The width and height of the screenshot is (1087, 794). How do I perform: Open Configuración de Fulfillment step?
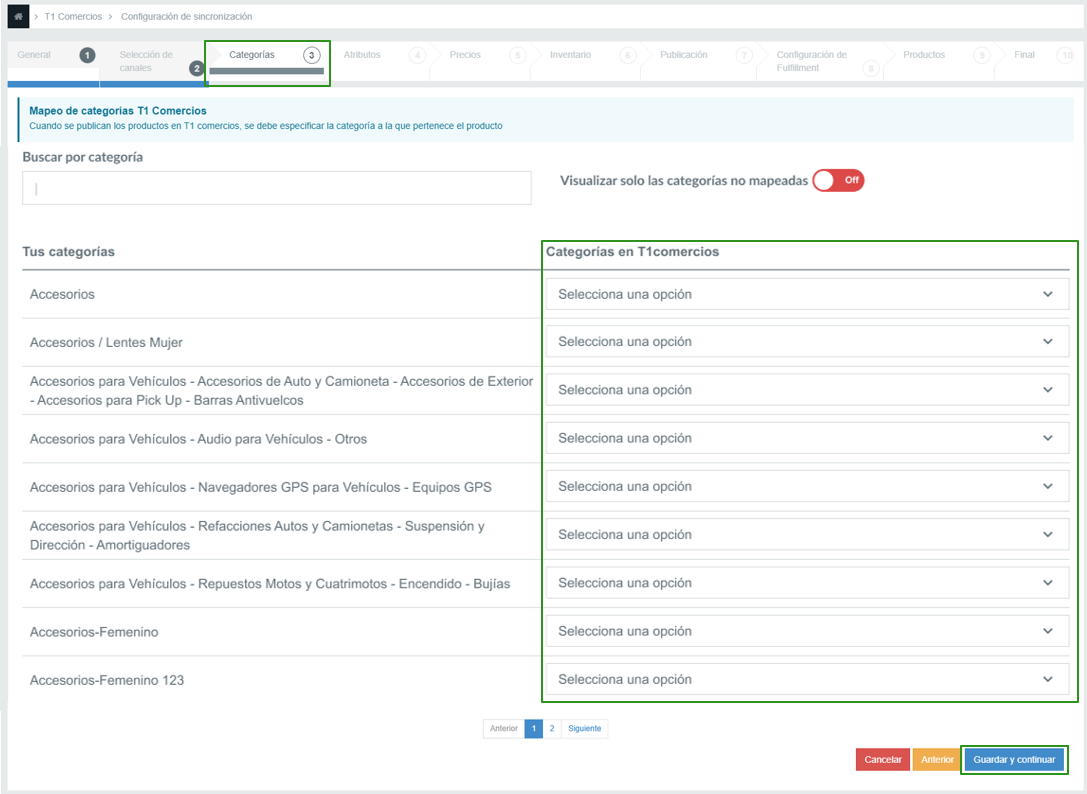pyautogui.click(x=823, y=61)
